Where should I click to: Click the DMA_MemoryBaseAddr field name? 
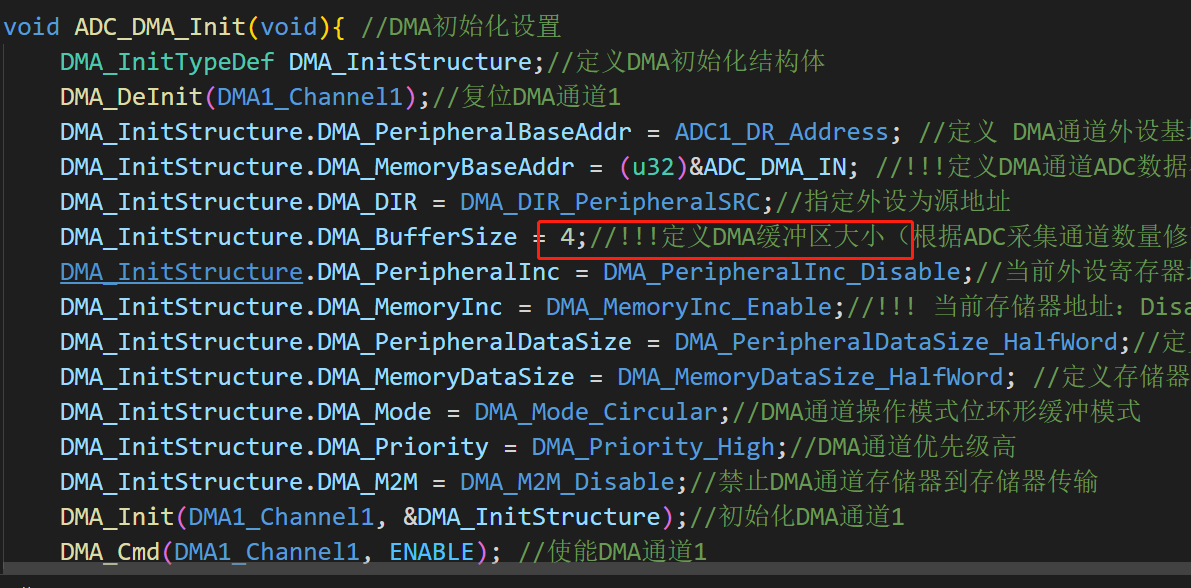[446, 167]
